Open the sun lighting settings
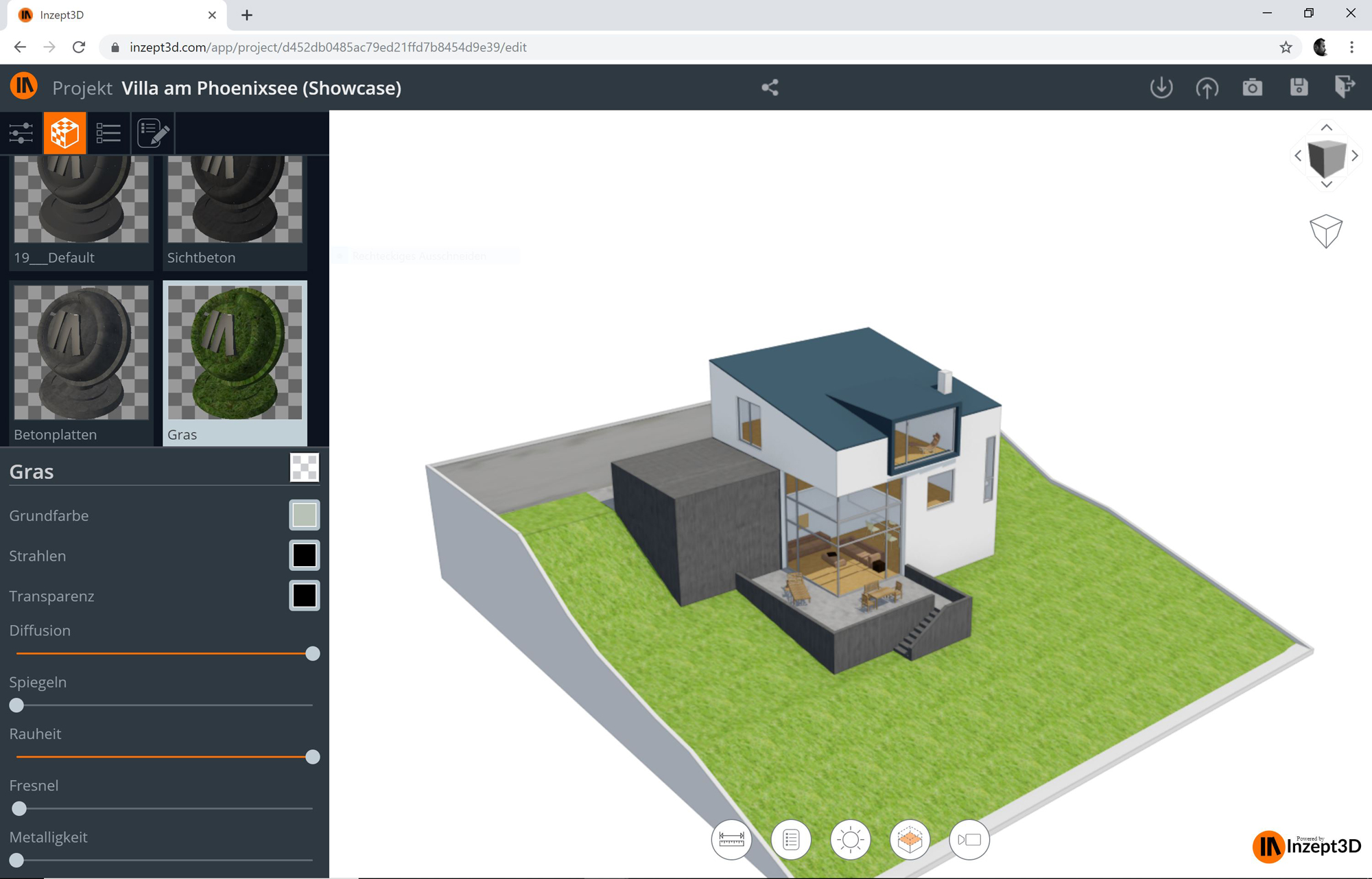 point(850,839)
